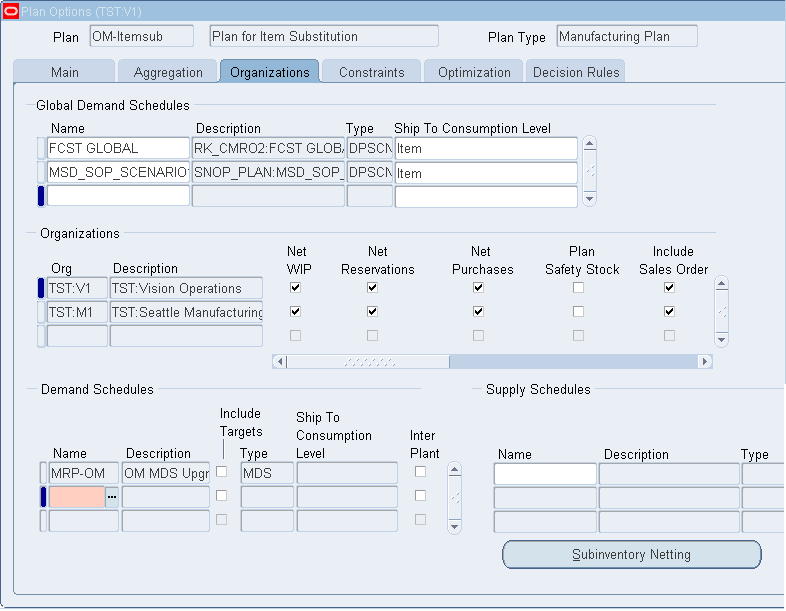The width and height of the screenshot is (786, 611).
Task: Open the Optimization tab
Action: (474, 72)
